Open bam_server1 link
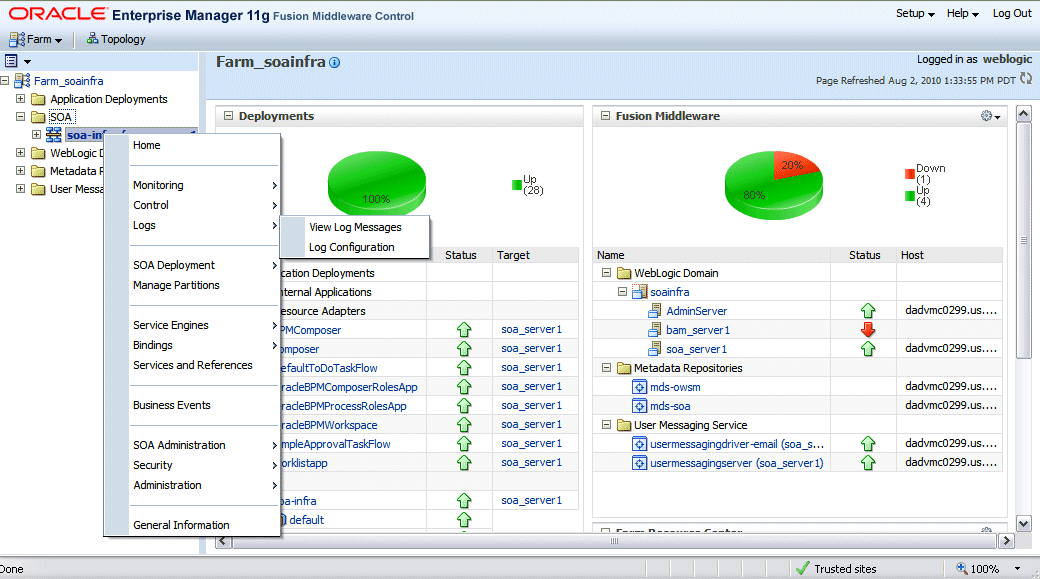 698,330
